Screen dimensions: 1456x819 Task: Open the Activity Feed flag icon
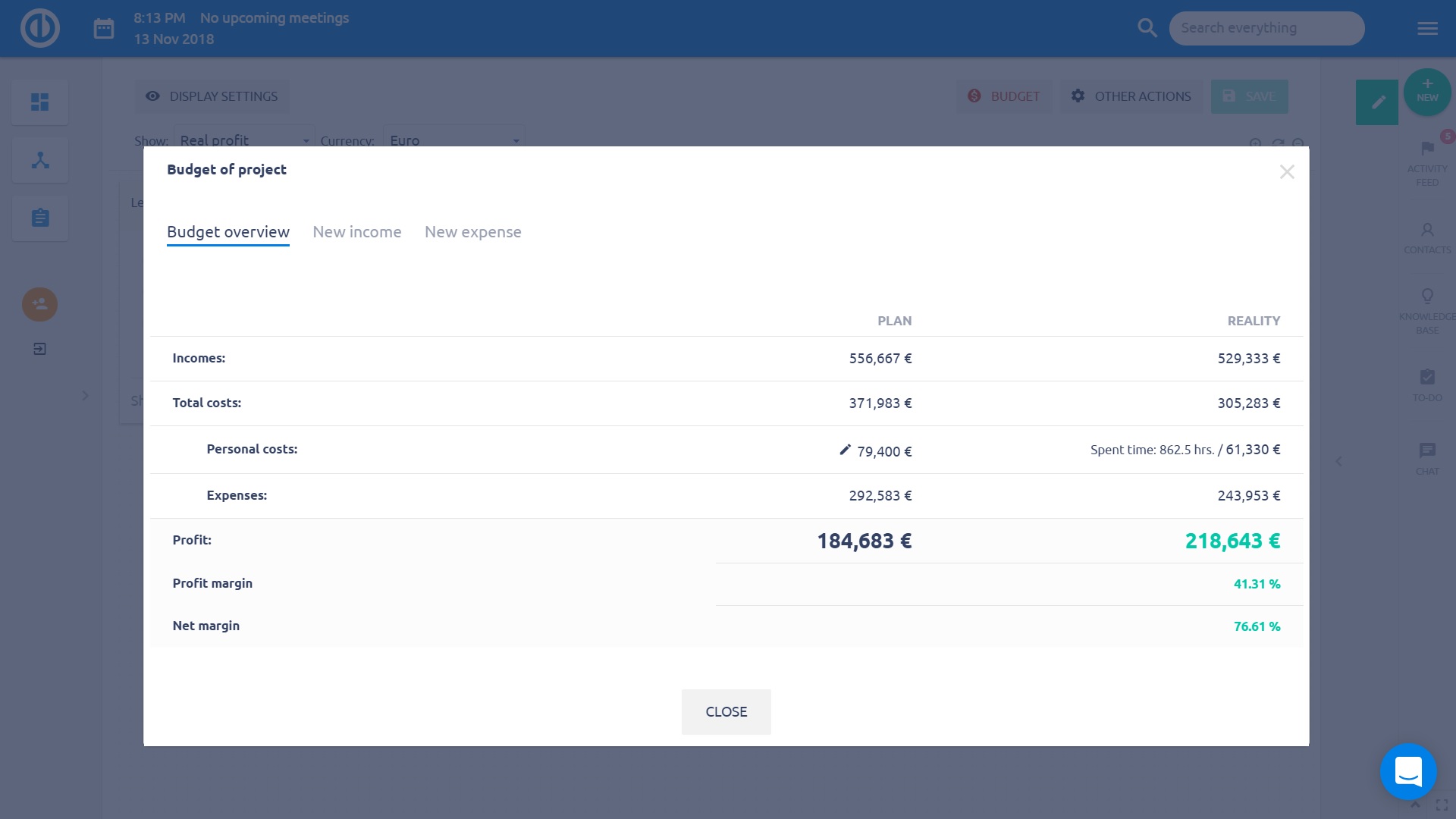tap(1427, 149)
